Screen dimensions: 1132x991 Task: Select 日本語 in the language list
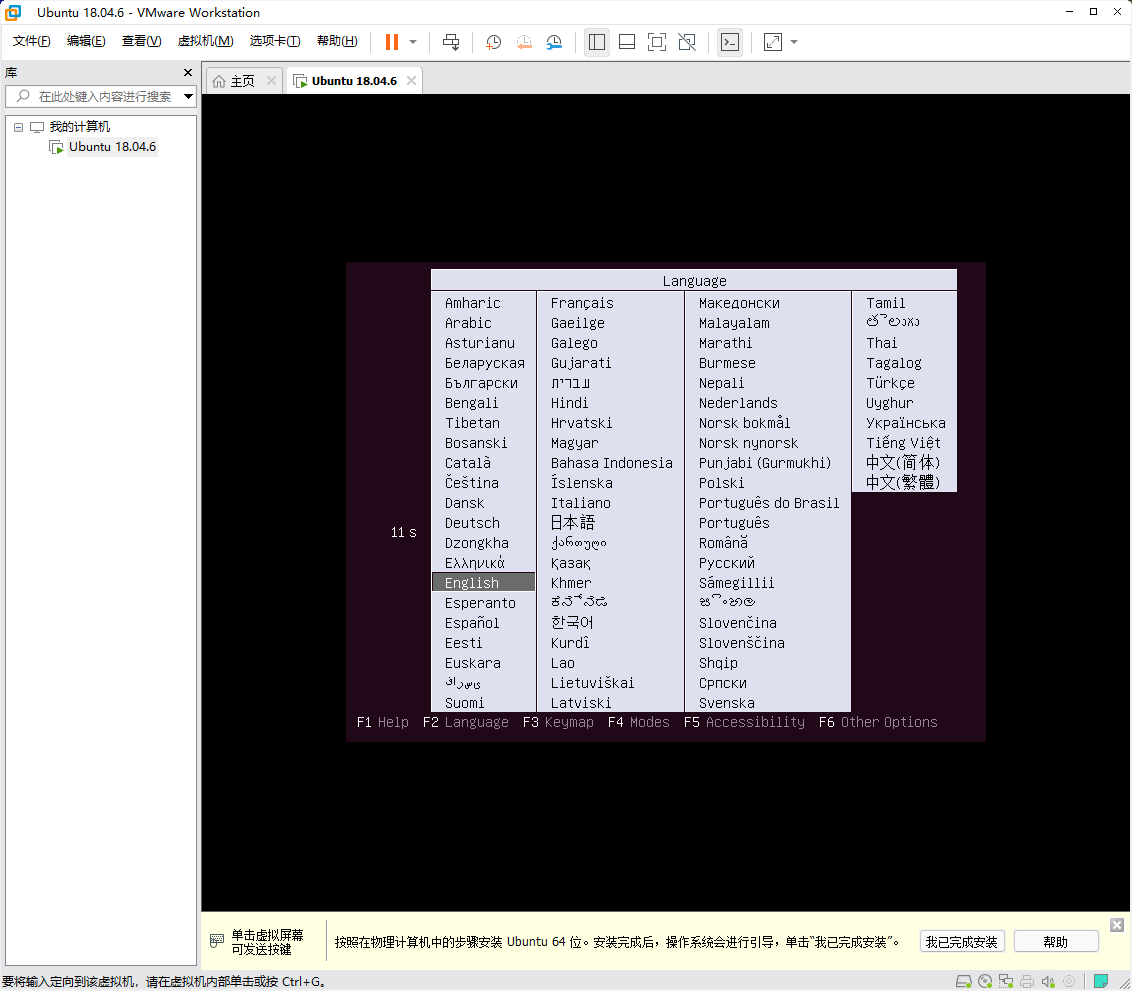coord(572,523)
